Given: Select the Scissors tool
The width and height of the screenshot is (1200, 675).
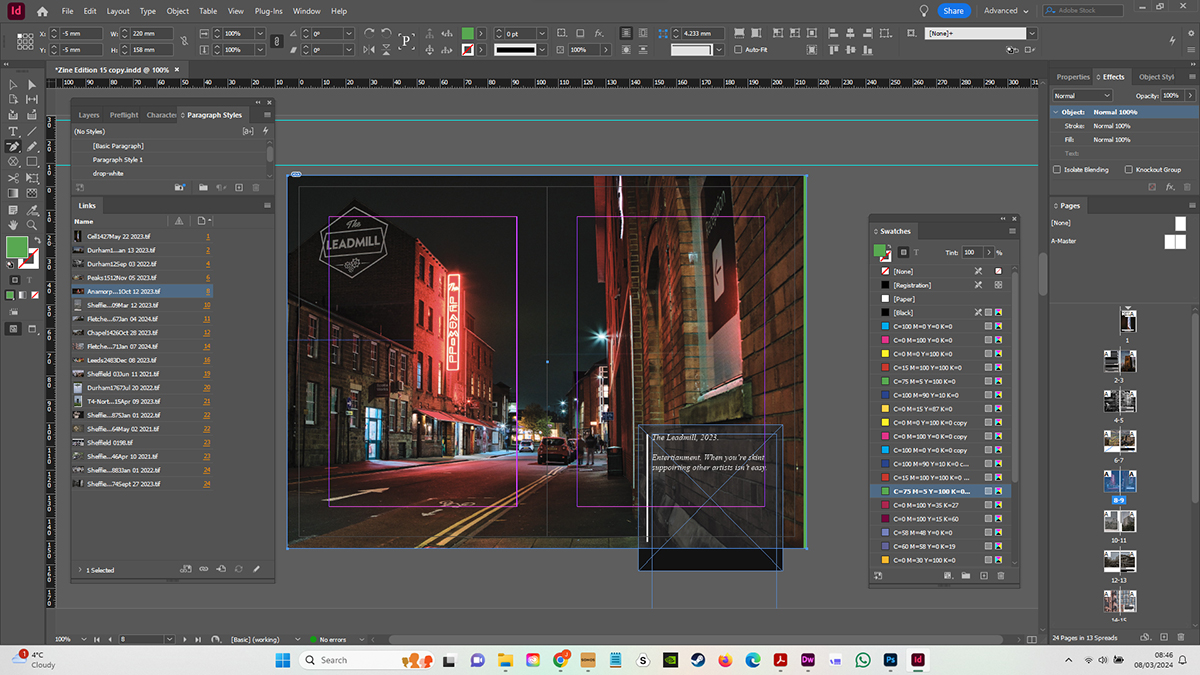Looking at the screenshot, I should point(13,177).
